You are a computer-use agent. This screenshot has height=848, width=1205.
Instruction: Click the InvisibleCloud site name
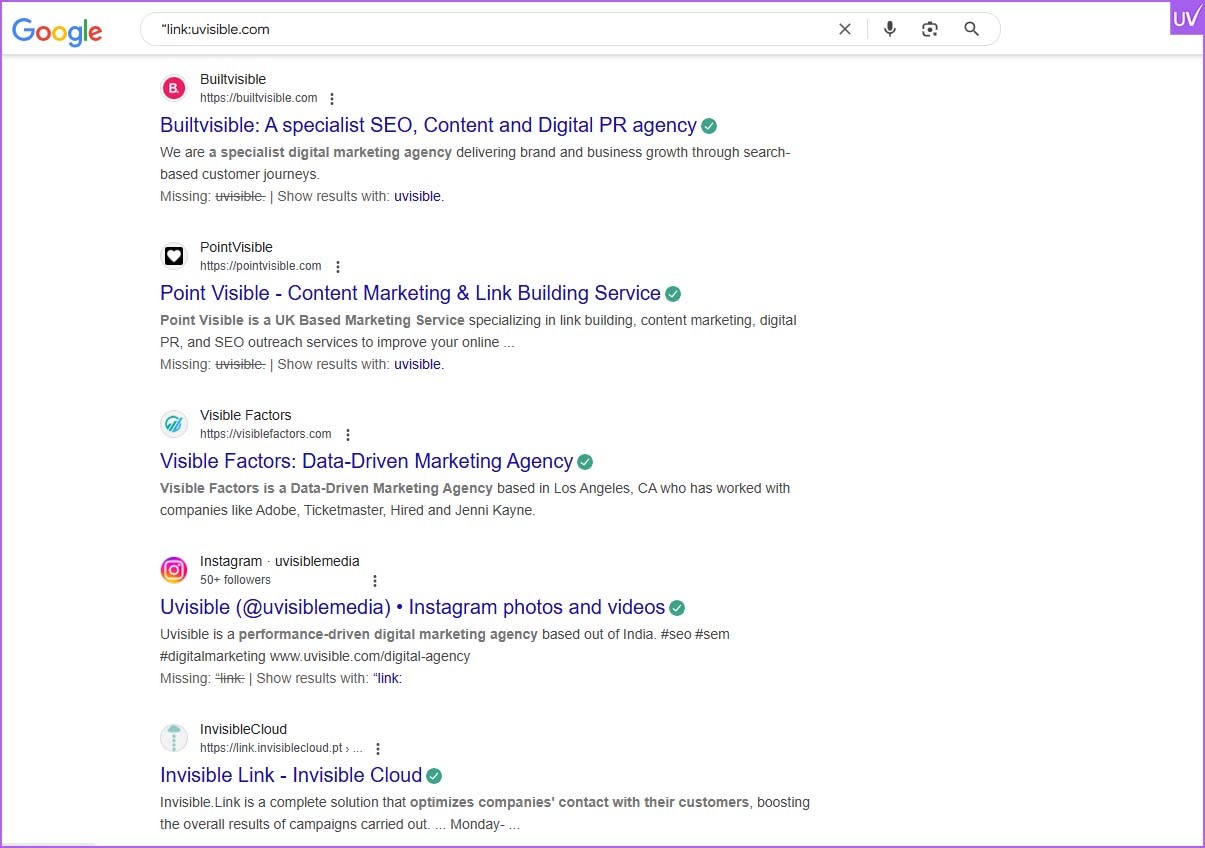click(243, 729)
